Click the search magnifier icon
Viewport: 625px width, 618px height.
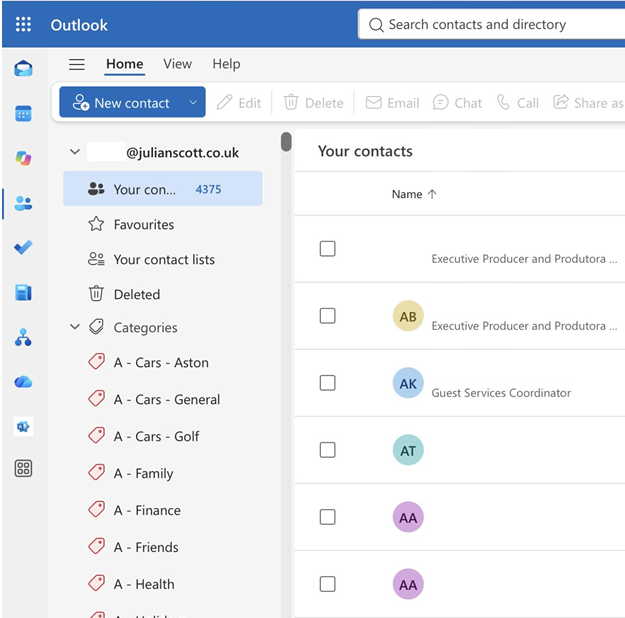point(376,25)
